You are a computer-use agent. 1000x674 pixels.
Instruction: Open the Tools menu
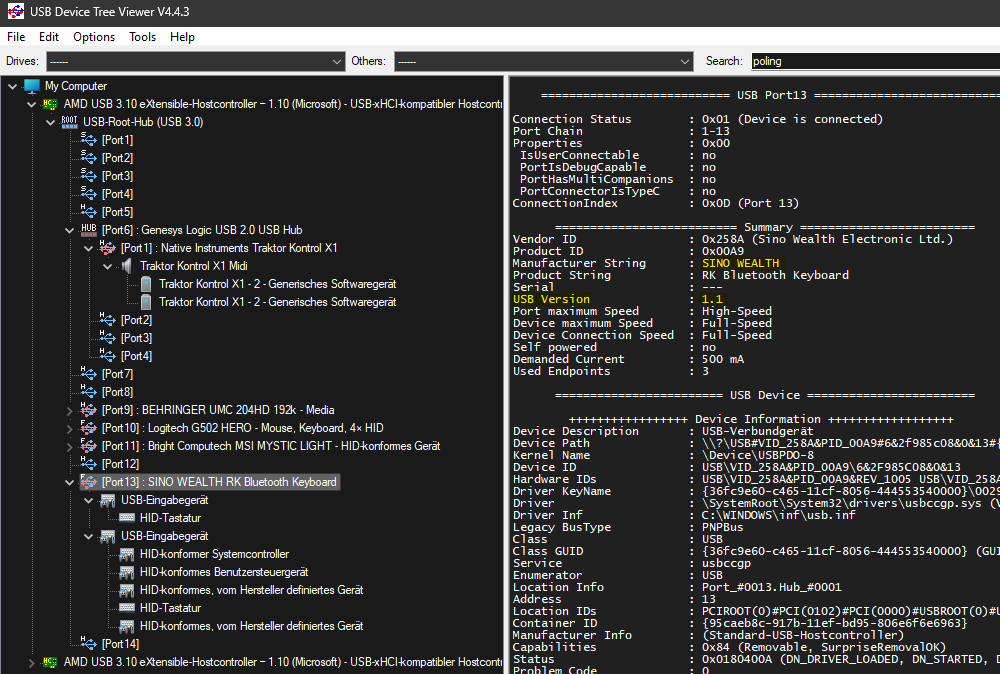pyautogui.click(x=142, y=37)
